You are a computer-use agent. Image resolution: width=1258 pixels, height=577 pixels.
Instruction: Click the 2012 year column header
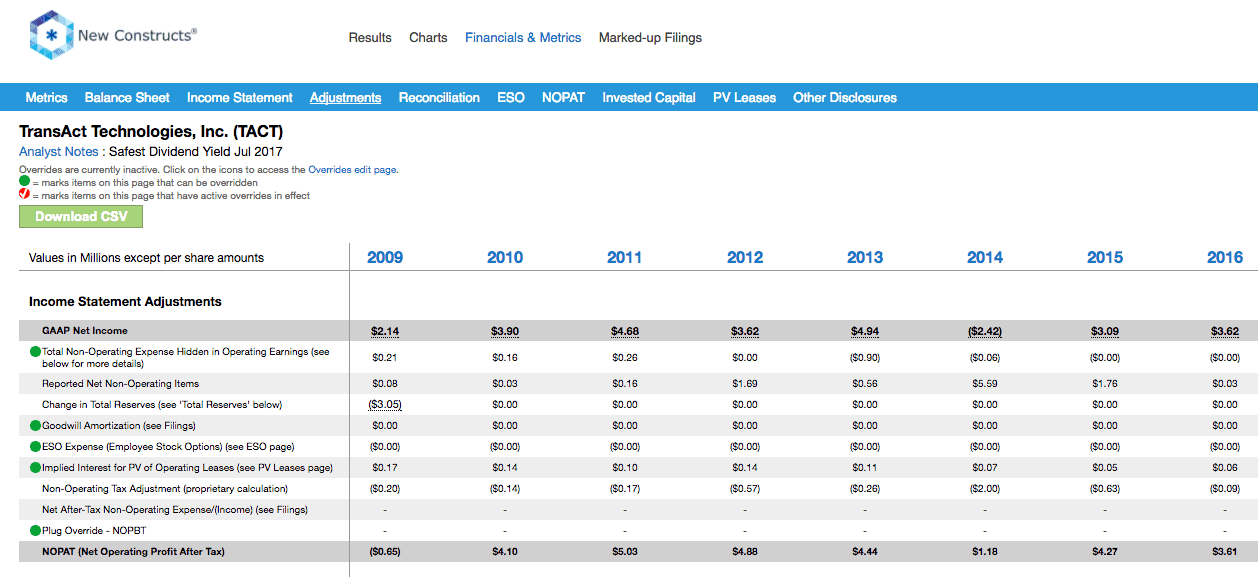[x=745, y=258]
